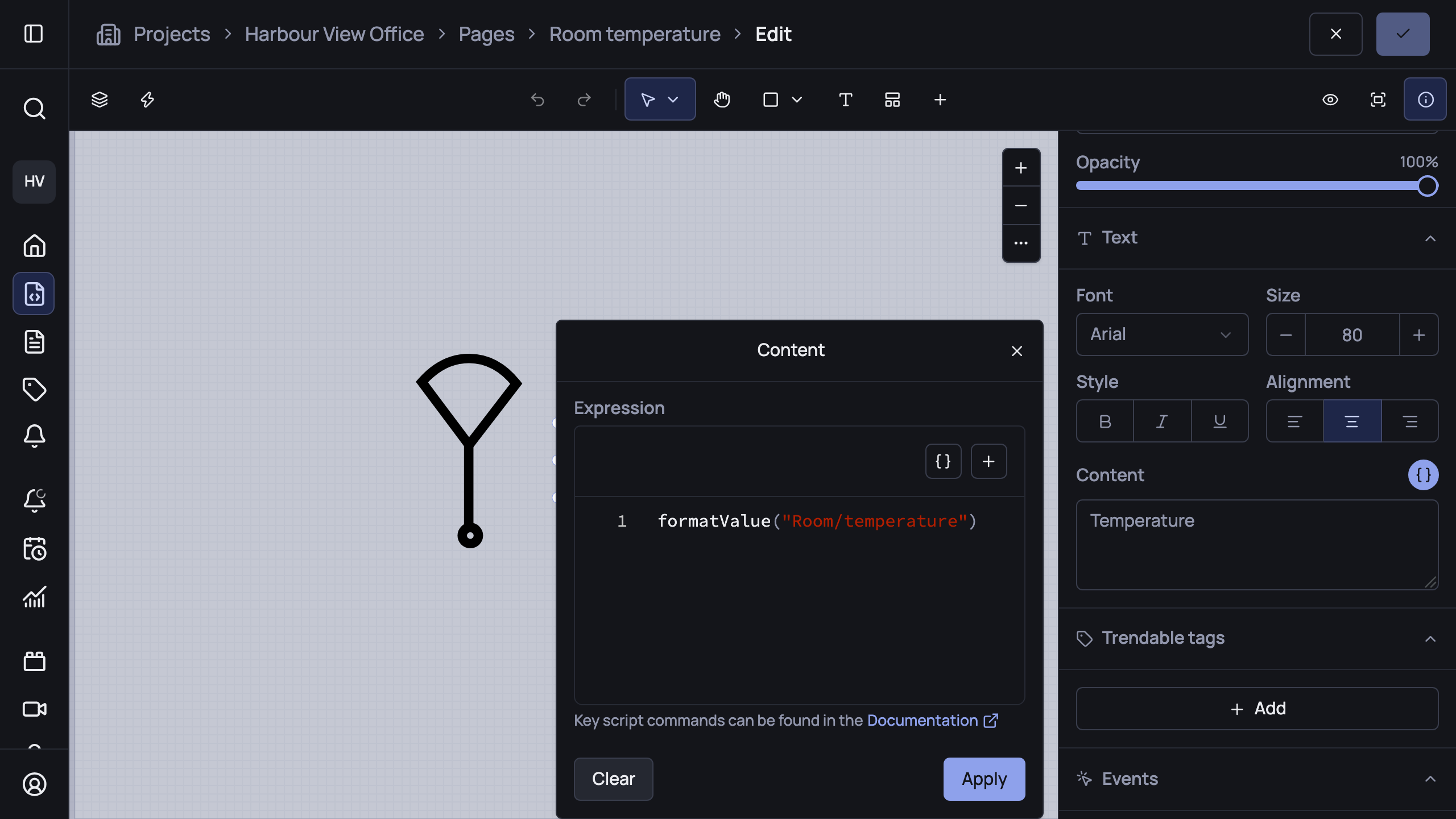The width and height of the screenshot is (1456, 819).
Task: Toggle preview eye icon
Action: point(1330,100)
